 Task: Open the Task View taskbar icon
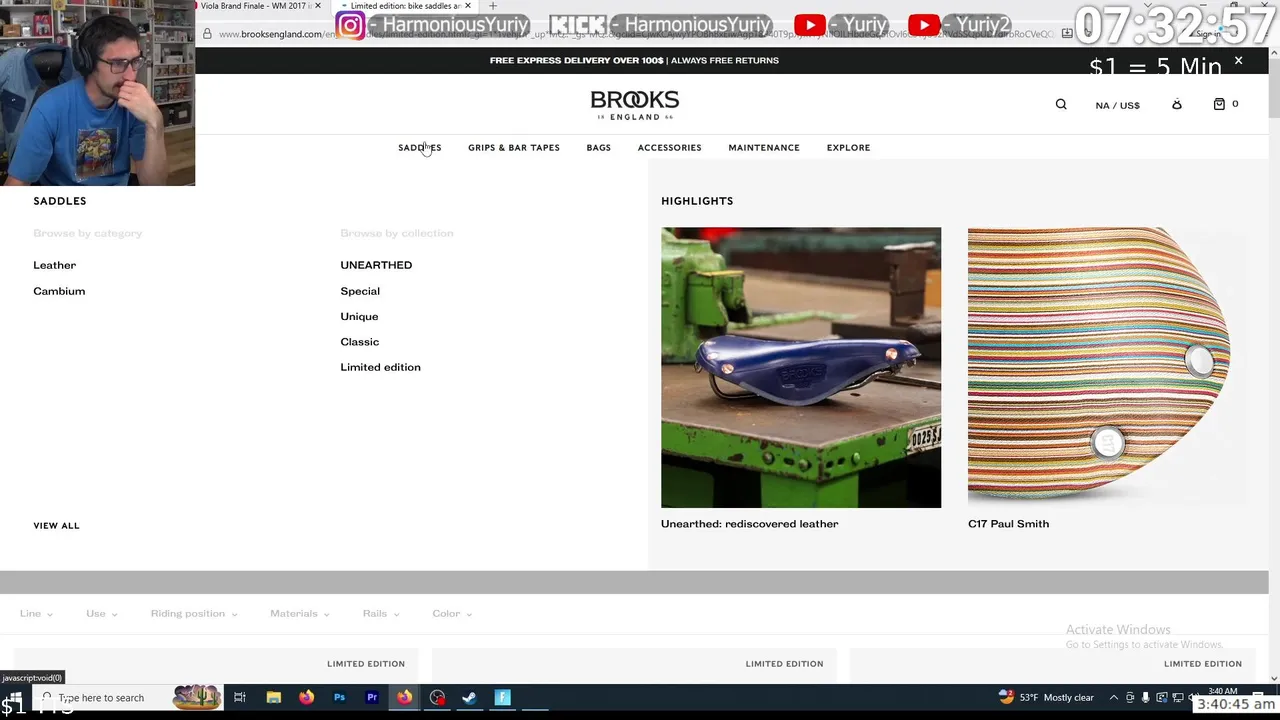[x=240, y=698]
